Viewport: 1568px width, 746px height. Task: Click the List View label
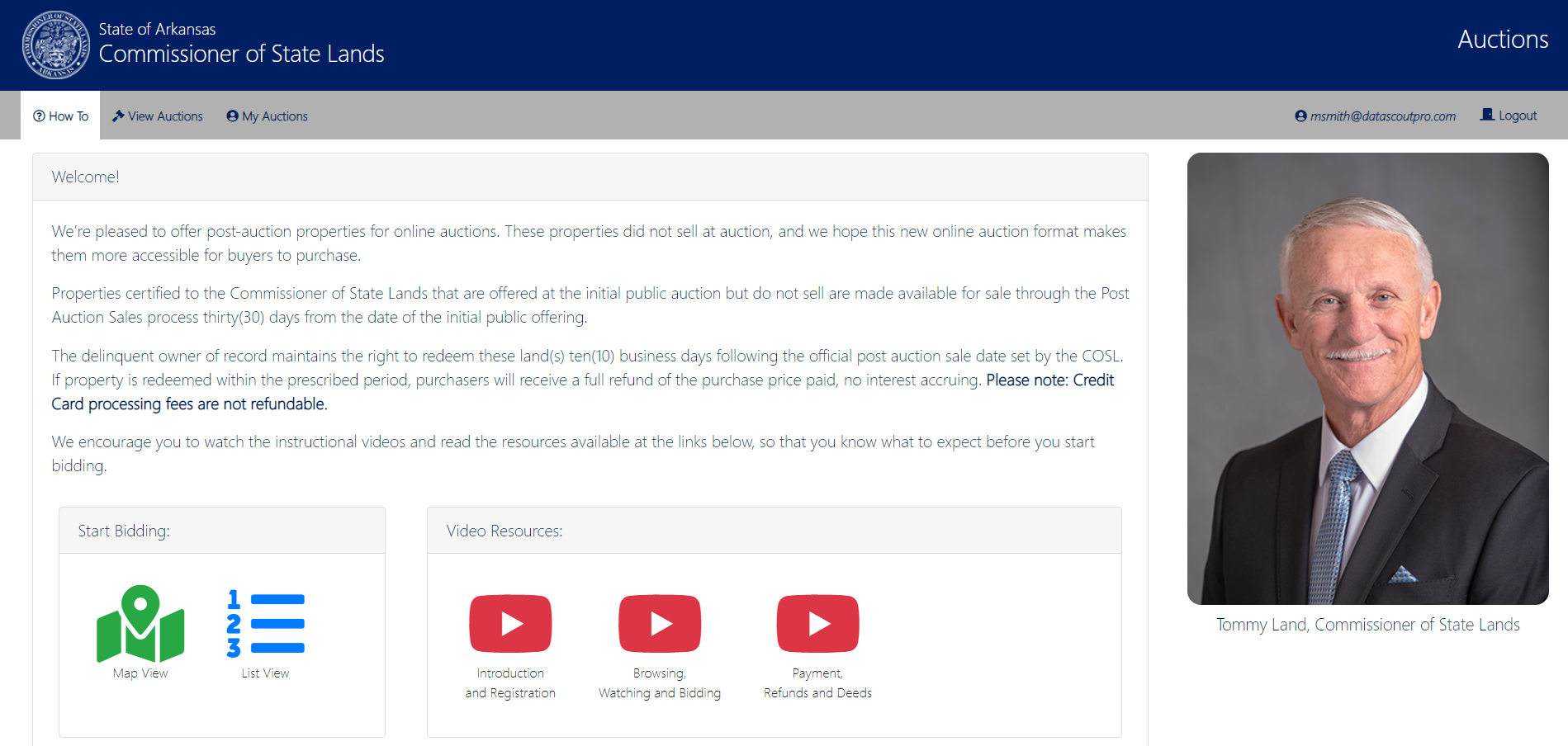(265, 673)
